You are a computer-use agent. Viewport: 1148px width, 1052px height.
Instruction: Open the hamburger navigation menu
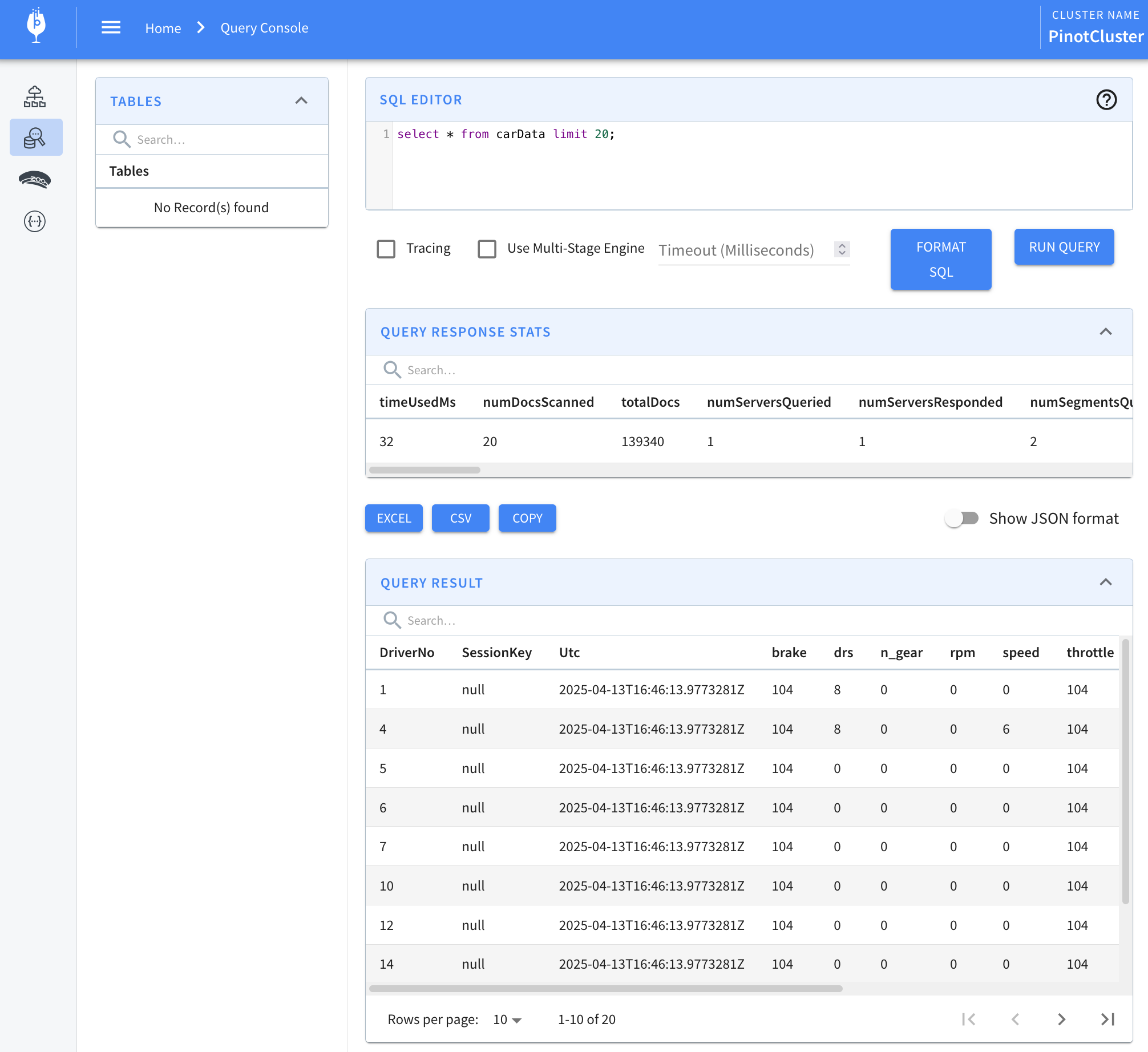pyautogui.click(x=111, y=27)
